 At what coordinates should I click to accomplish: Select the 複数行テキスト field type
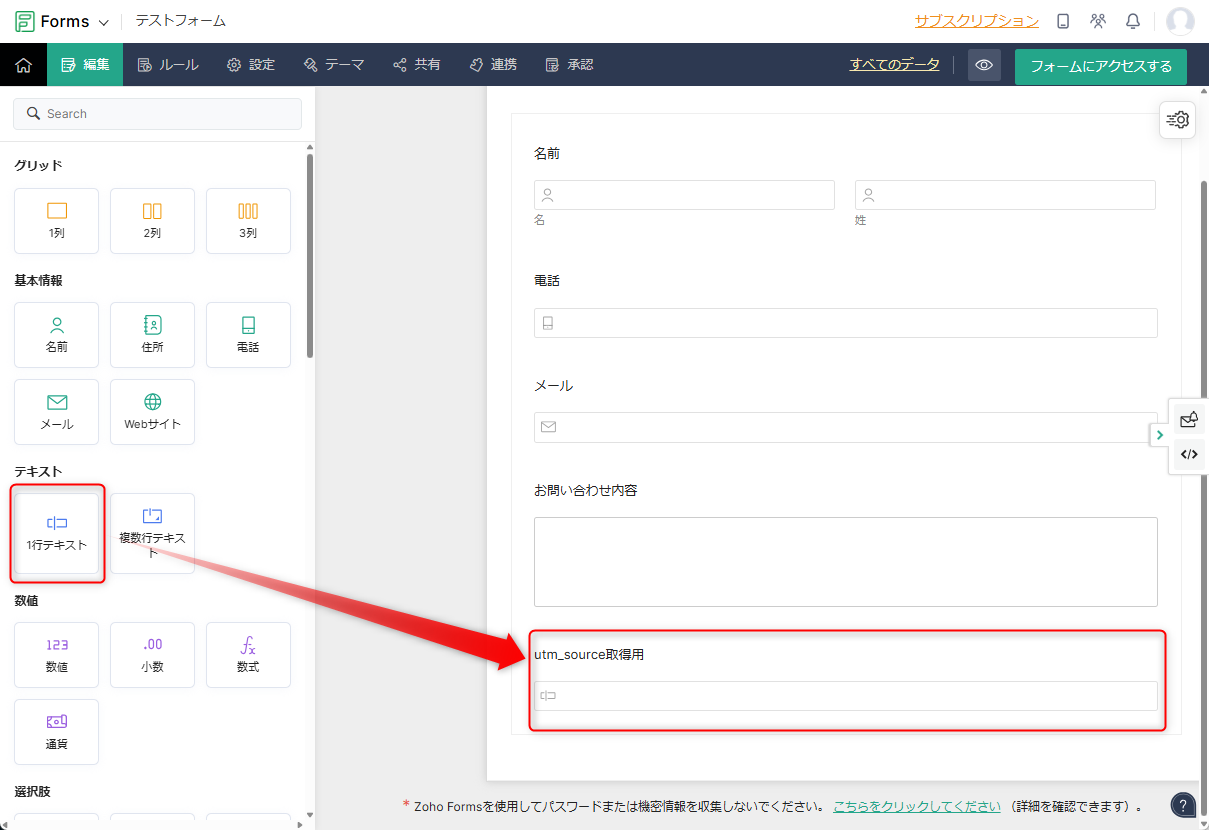(152, 533)
